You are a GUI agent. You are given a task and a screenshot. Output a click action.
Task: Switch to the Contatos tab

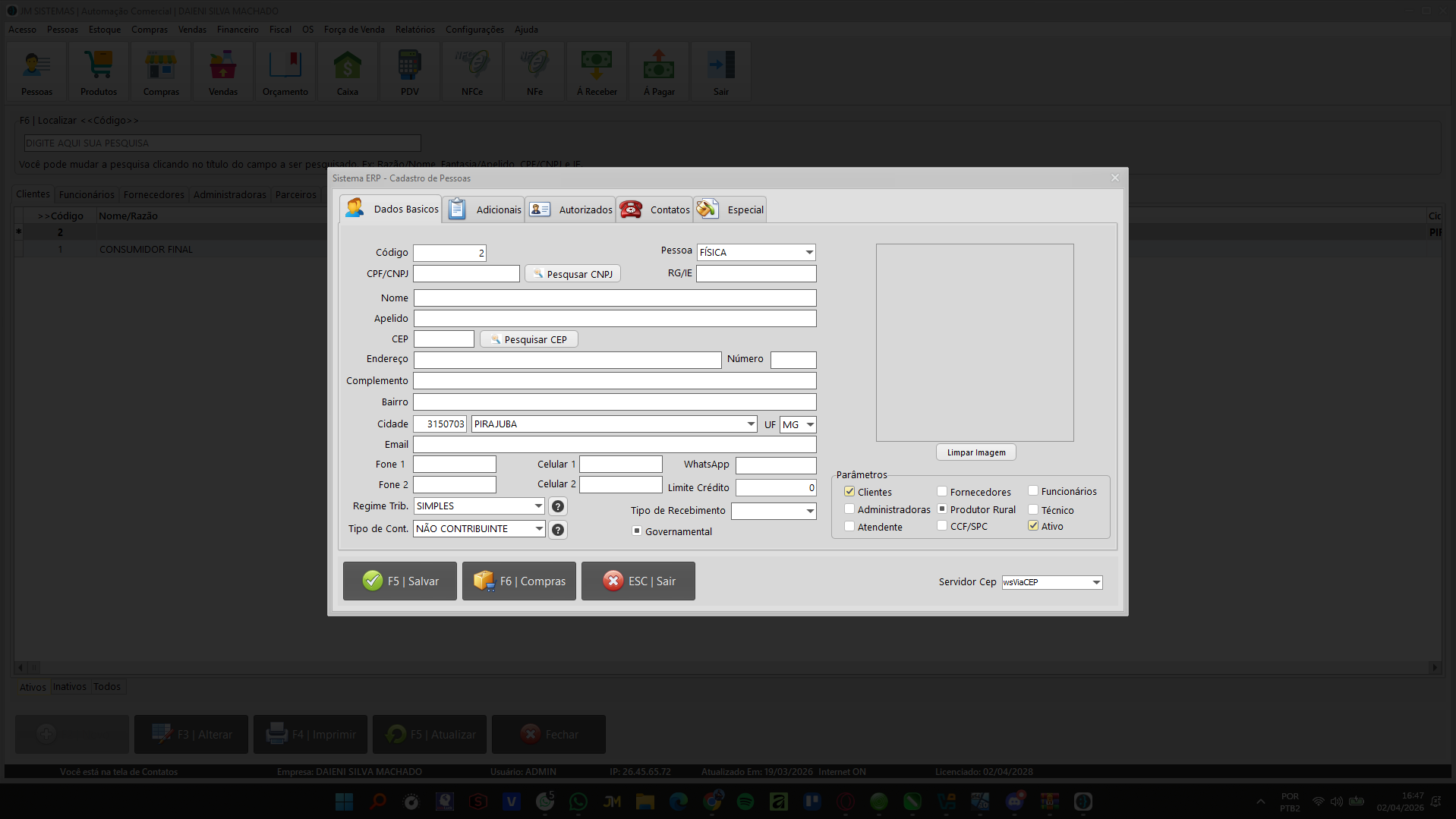coord(654,209)
